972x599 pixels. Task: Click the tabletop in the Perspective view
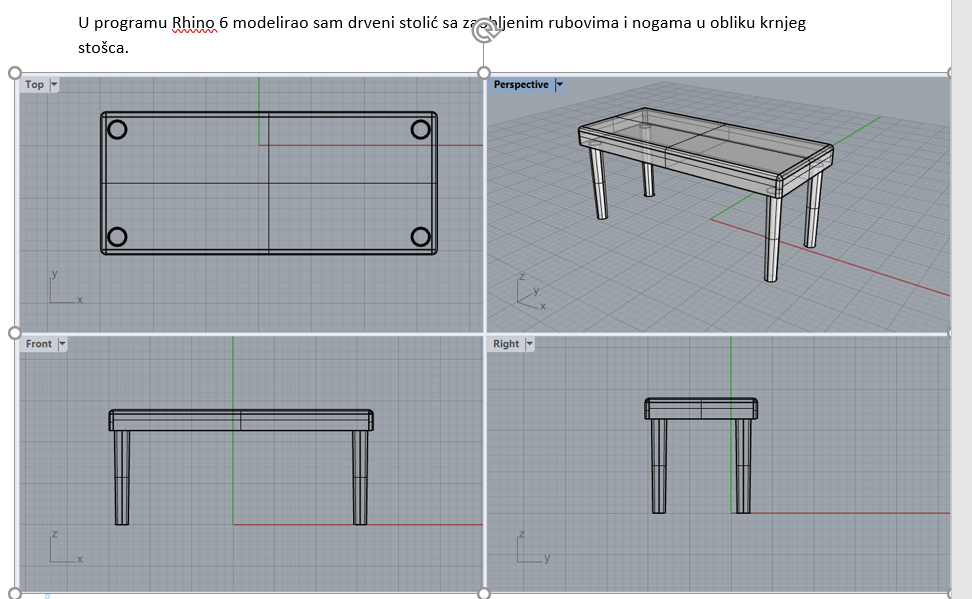pyautogui.click(x=700, y=150)
